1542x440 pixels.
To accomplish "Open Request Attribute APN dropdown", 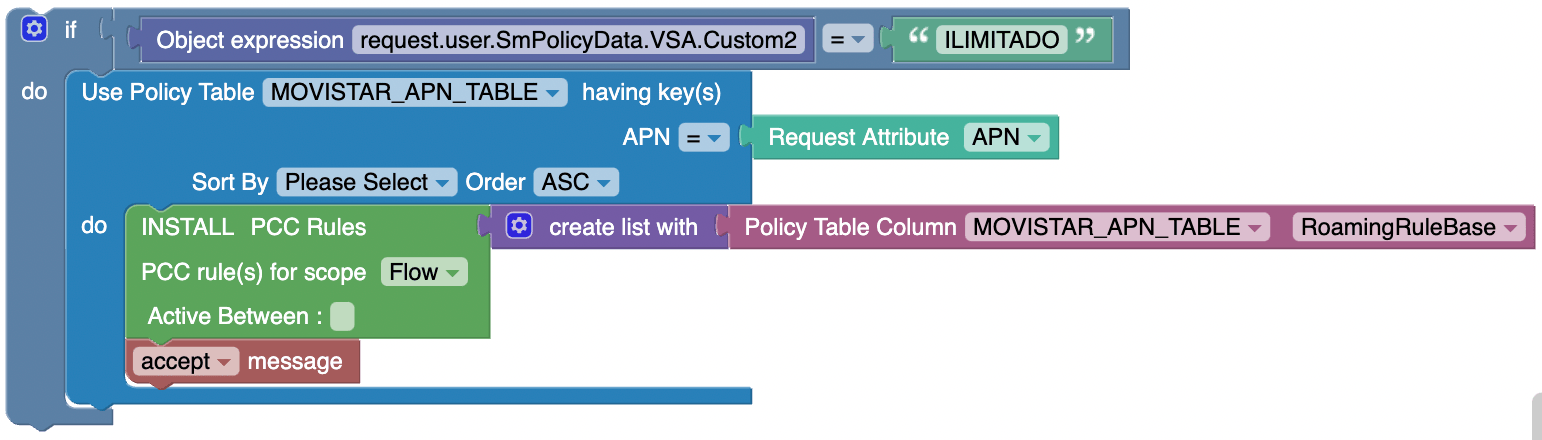I will 1006,138.
